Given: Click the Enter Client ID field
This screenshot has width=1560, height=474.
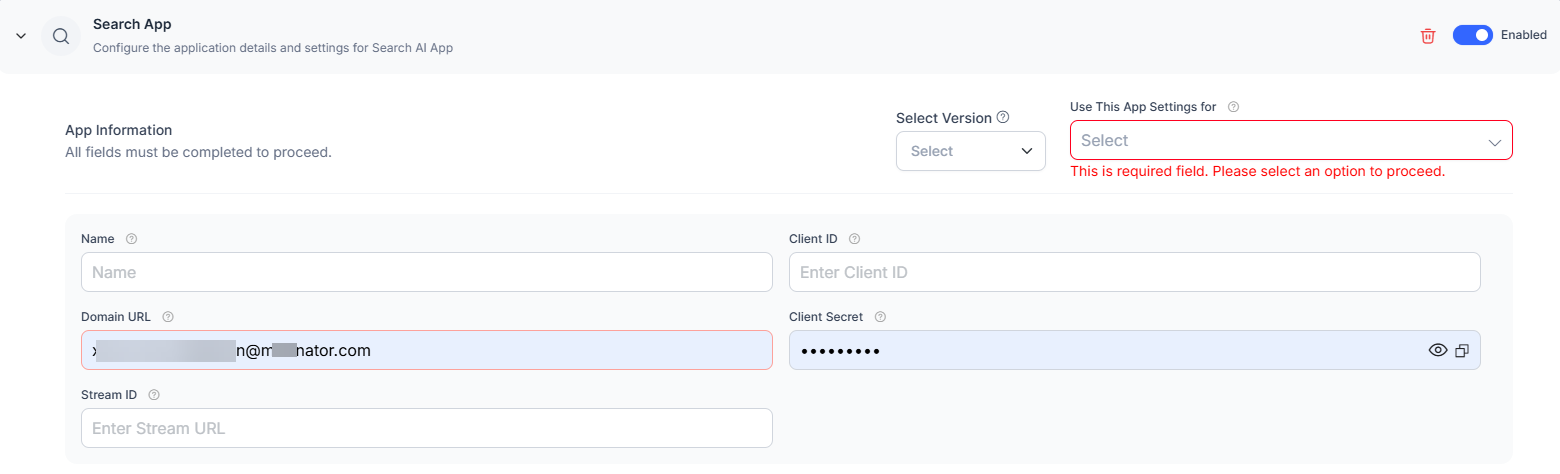Looking at the screenshot, I should click(x=1134, y=272).
